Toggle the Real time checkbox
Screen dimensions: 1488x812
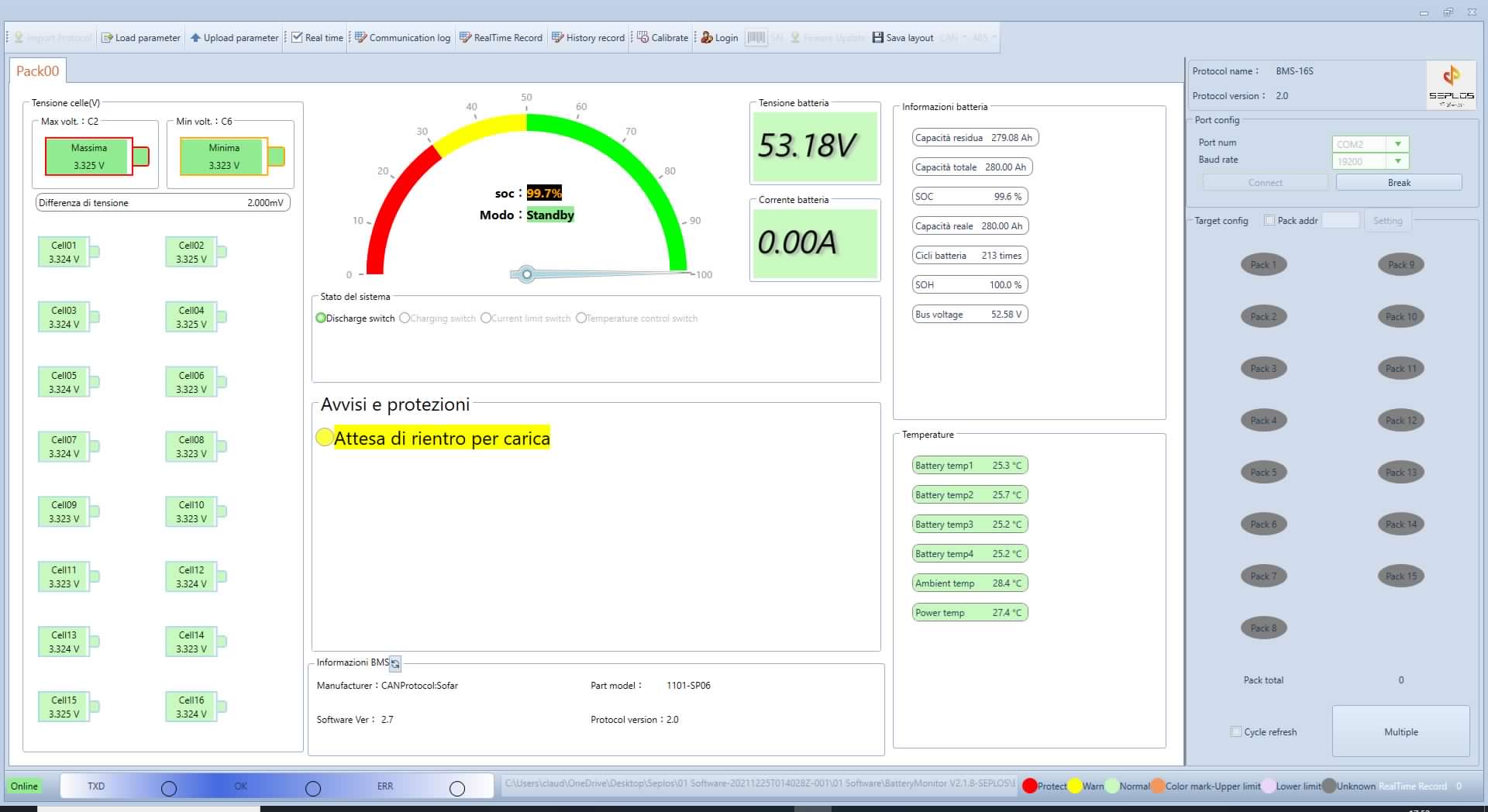(297, 38)
